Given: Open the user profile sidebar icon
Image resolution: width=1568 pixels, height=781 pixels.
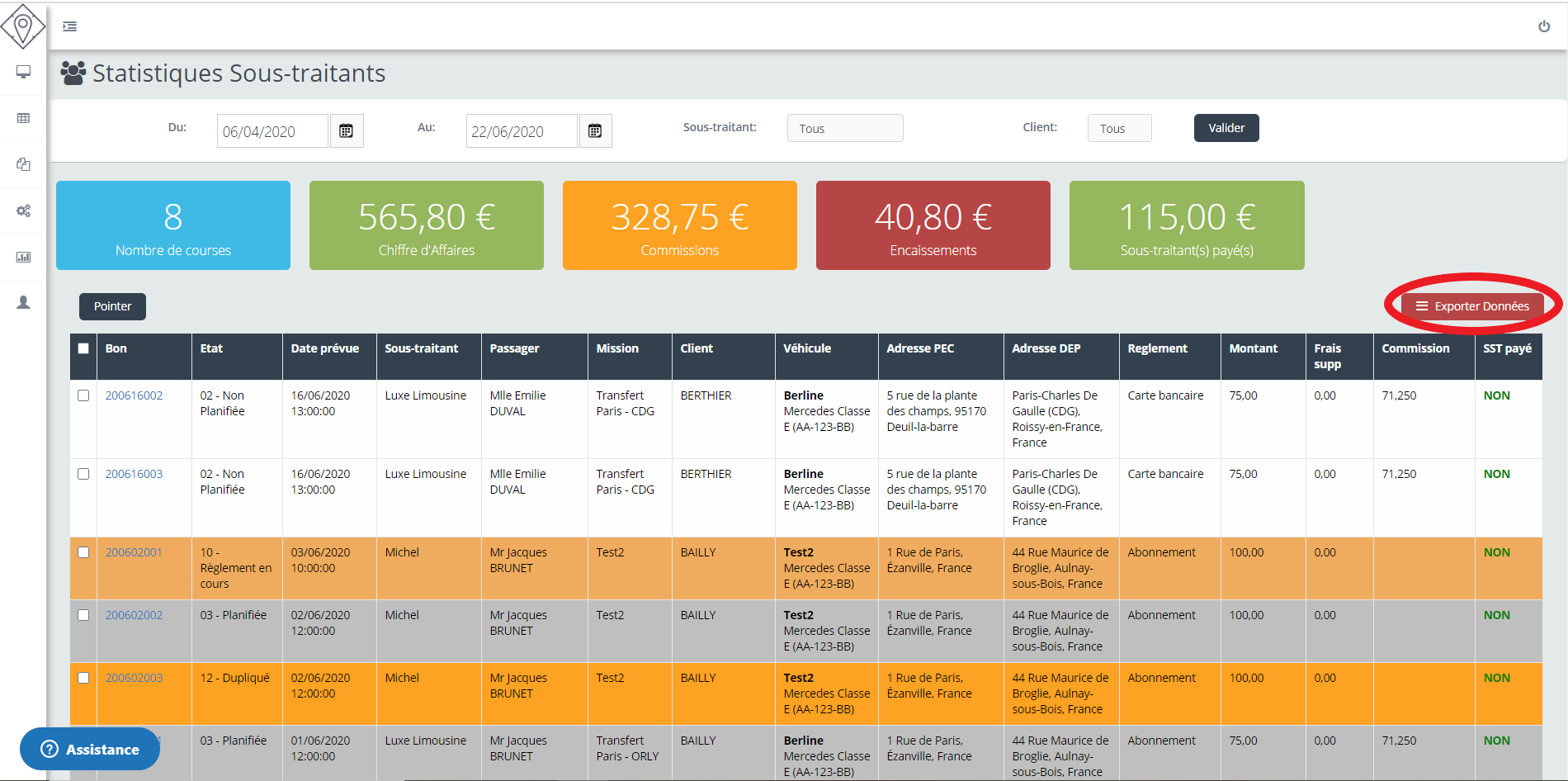Looking at the screenshot, I should pyautogui.click(x=23, y=303).
